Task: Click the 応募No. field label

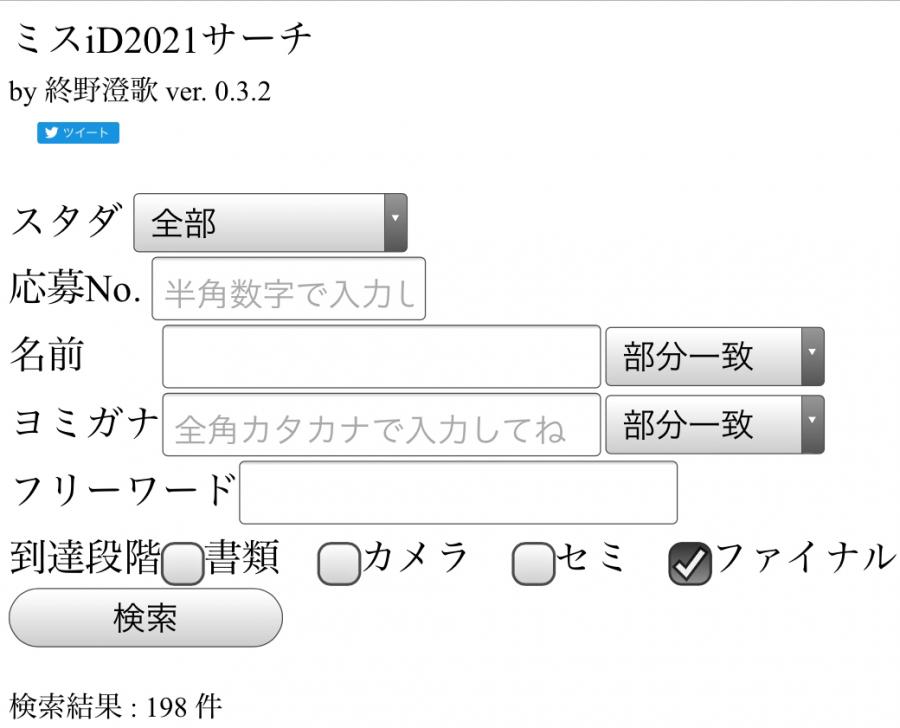Action: tap(75, 290)
